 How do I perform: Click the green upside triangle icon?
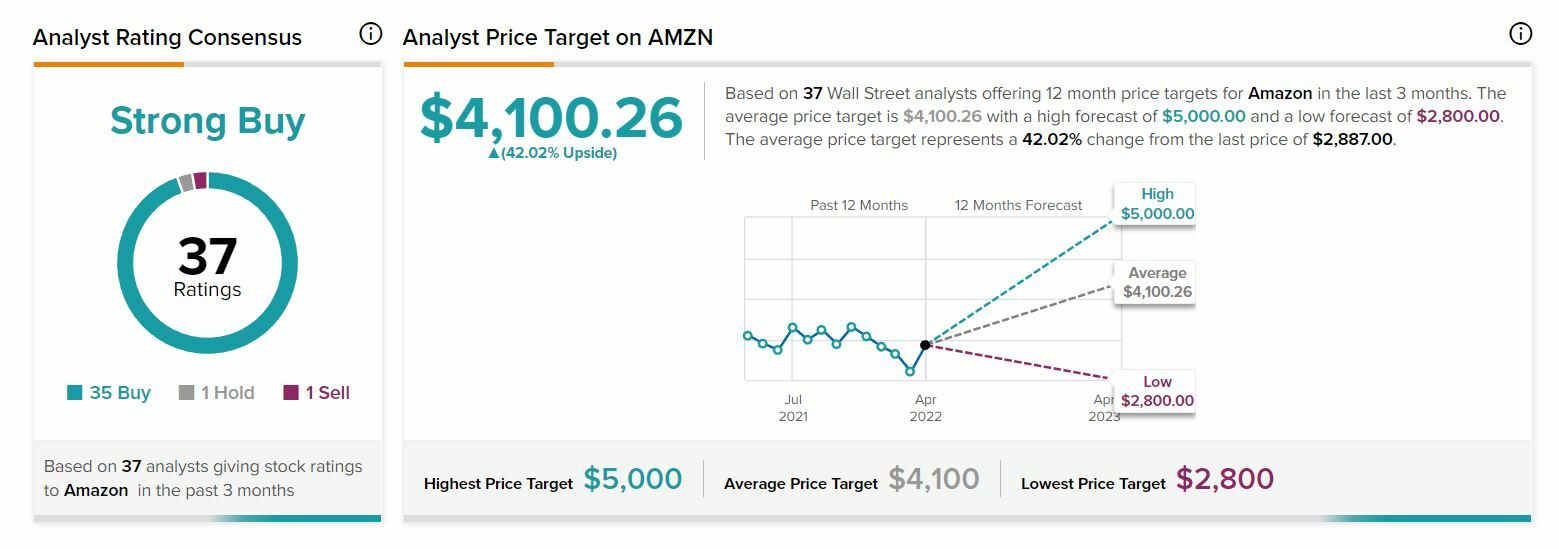[x=493, y=154]
